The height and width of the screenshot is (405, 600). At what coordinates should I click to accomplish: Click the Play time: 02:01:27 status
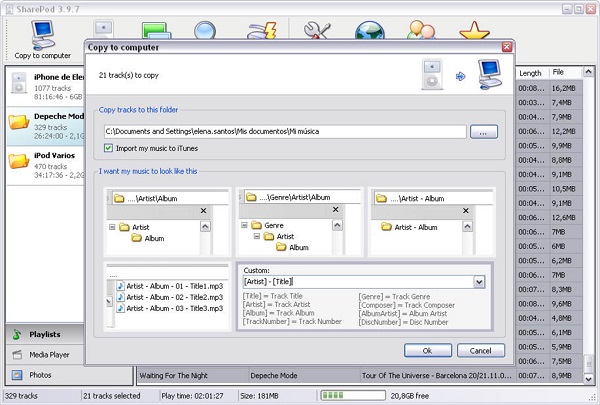192,396
